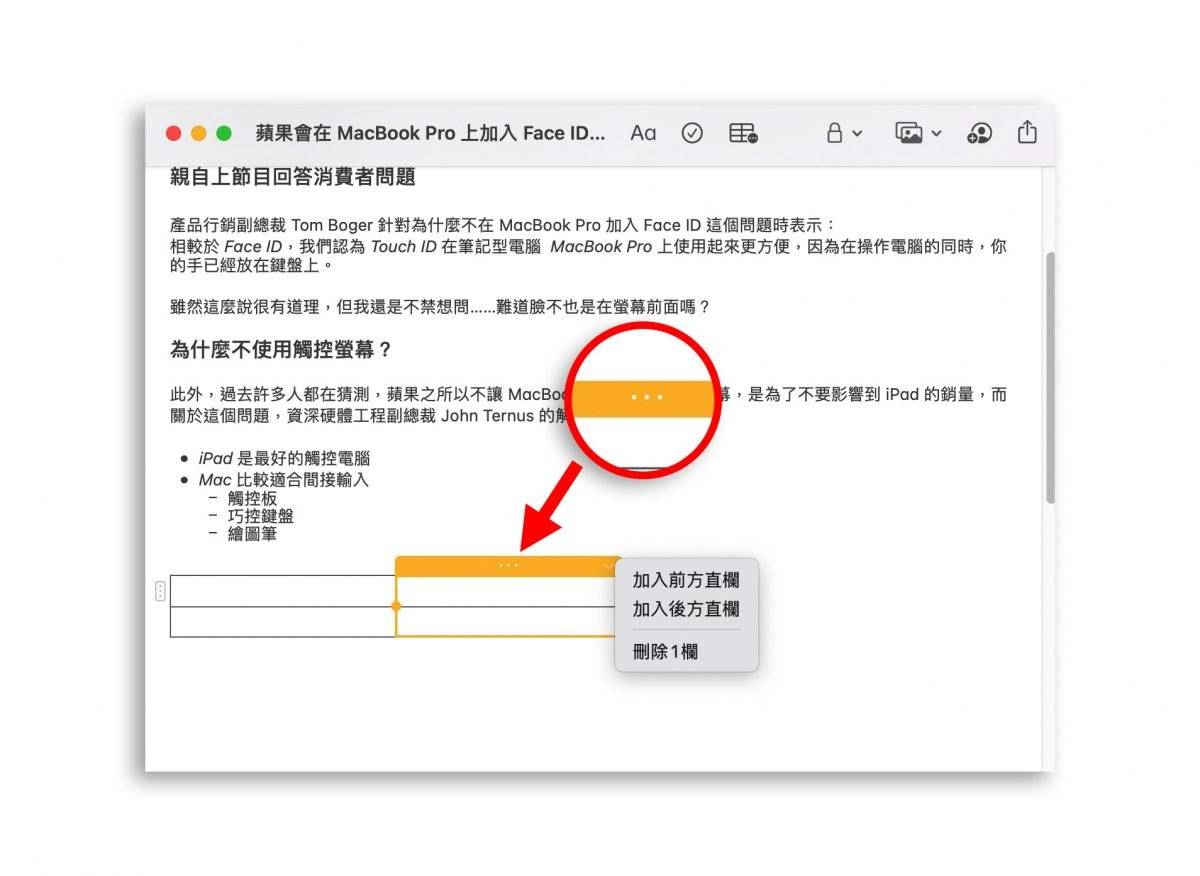1200x876 pixels.
Task: Click the orange column handle bar
Action: [508, 566]
